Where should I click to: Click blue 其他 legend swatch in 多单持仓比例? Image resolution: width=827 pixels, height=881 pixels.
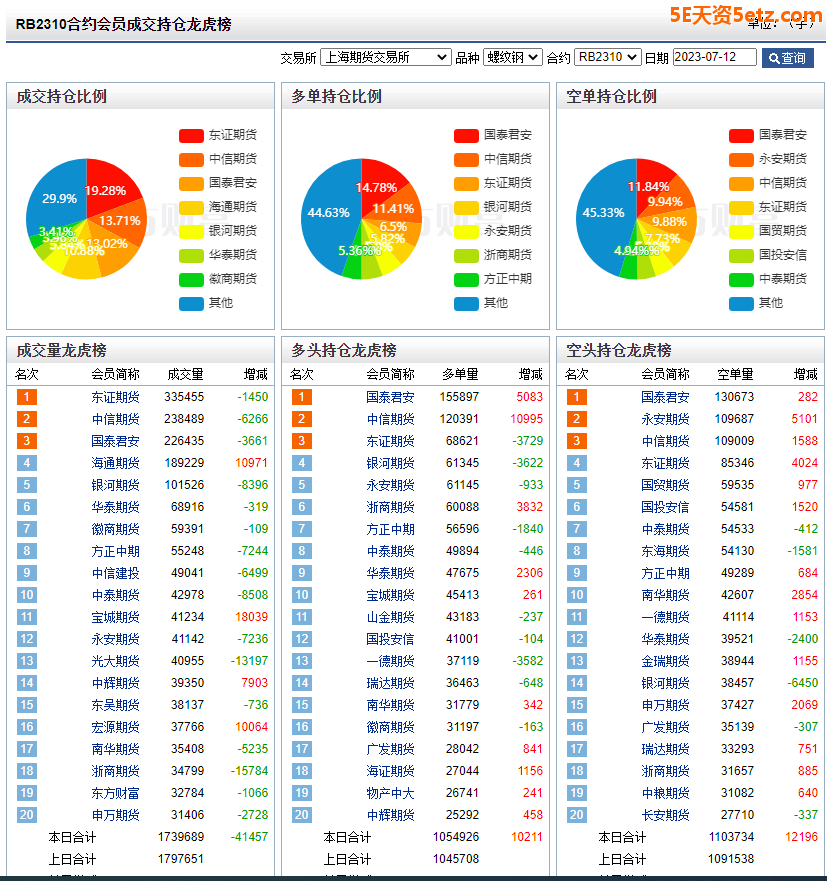[466, 303]
